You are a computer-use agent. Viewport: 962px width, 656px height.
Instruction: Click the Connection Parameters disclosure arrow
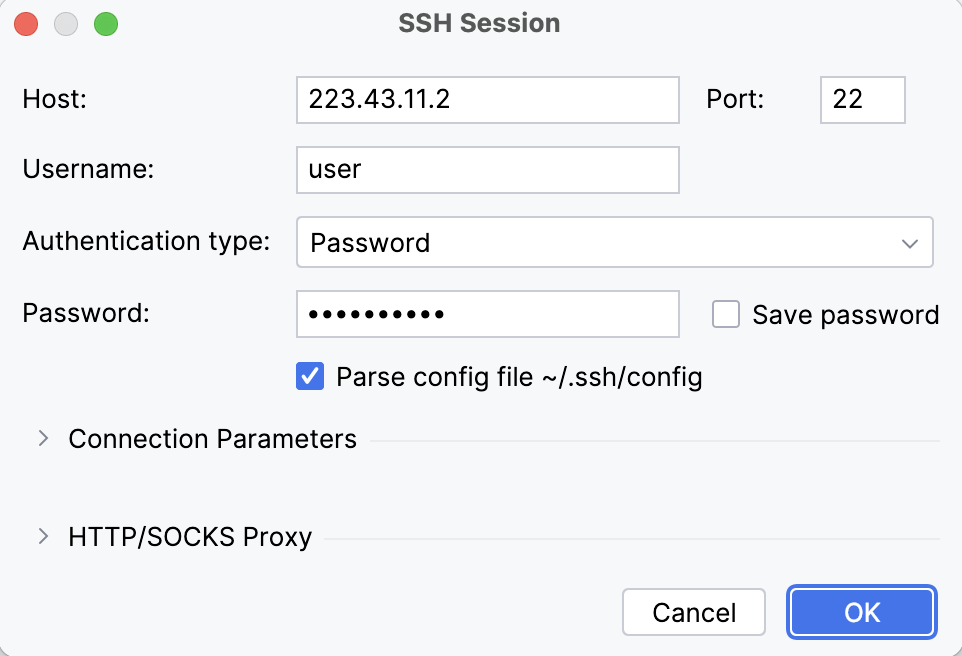click(44, 438)
